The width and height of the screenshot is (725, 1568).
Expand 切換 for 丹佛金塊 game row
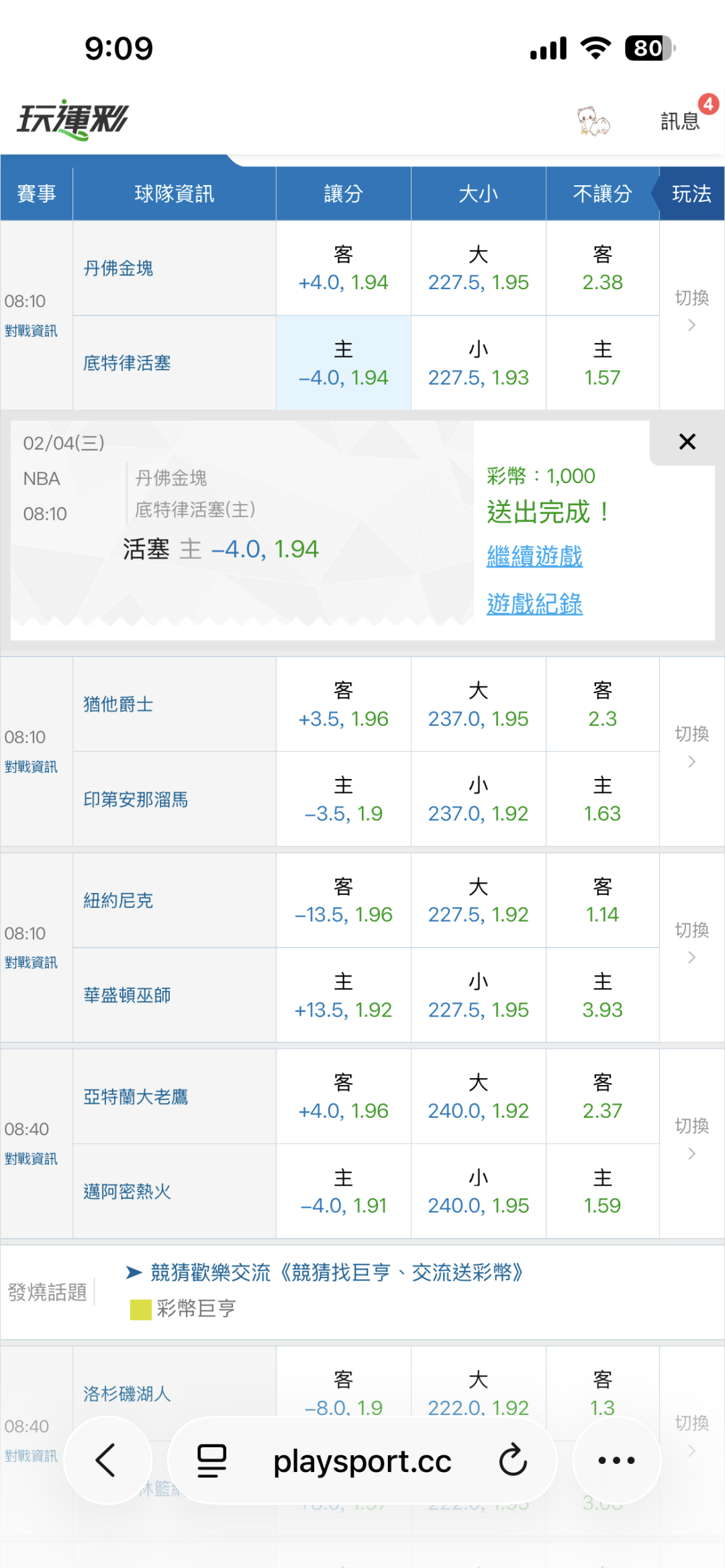coord(691,310)
